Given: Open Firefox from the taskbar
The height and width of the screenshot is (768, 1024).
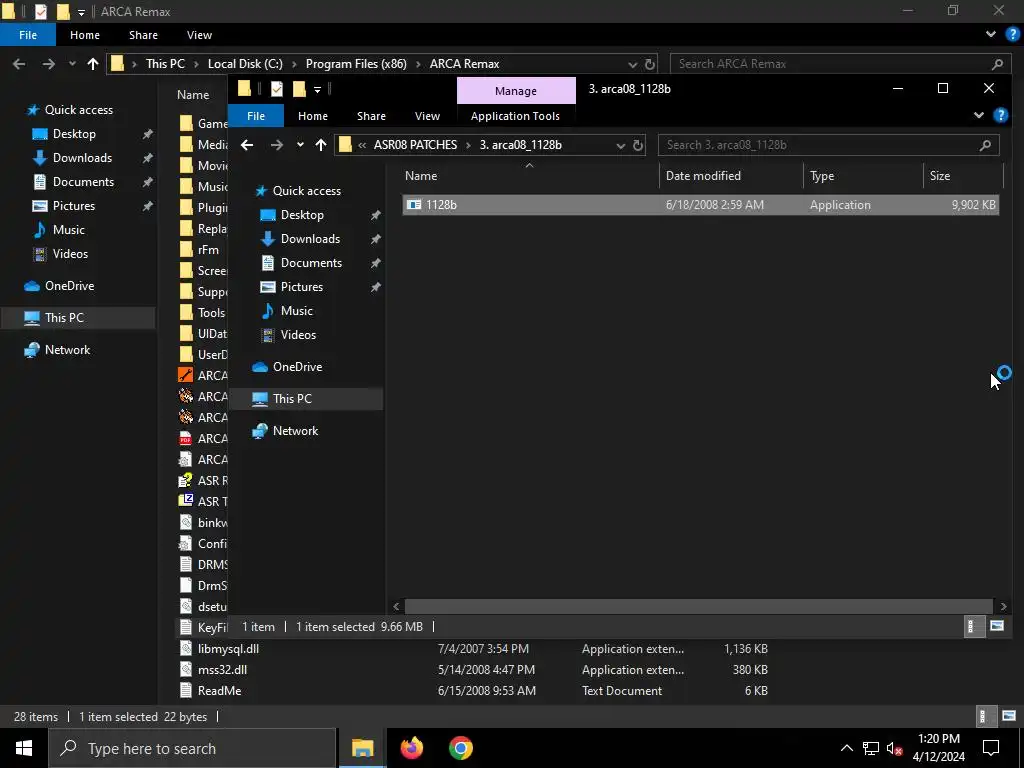Looking at the screenshot, I should [411, 748].
